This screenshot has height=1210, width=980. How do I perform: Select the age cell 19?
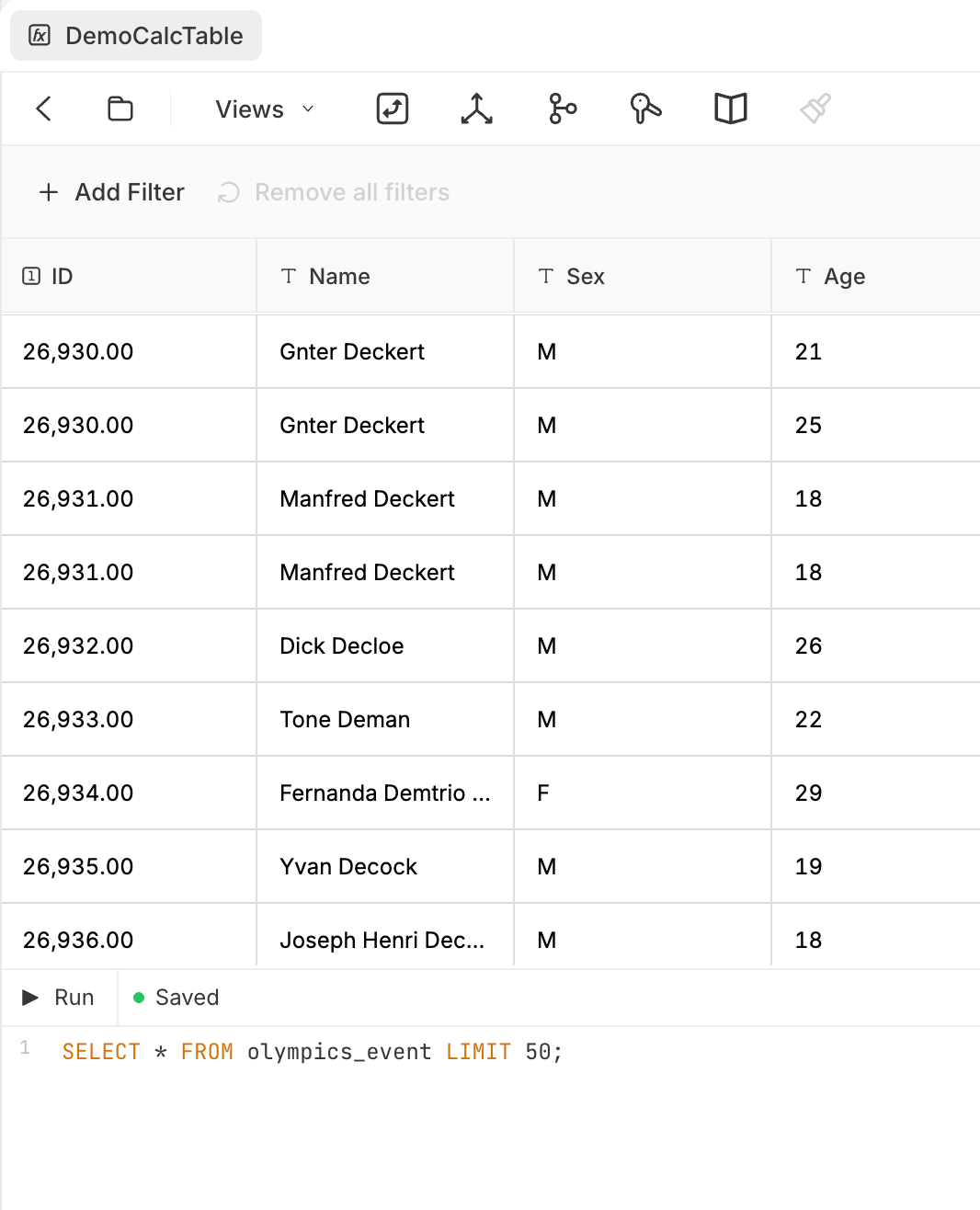(x=875, y=866)
